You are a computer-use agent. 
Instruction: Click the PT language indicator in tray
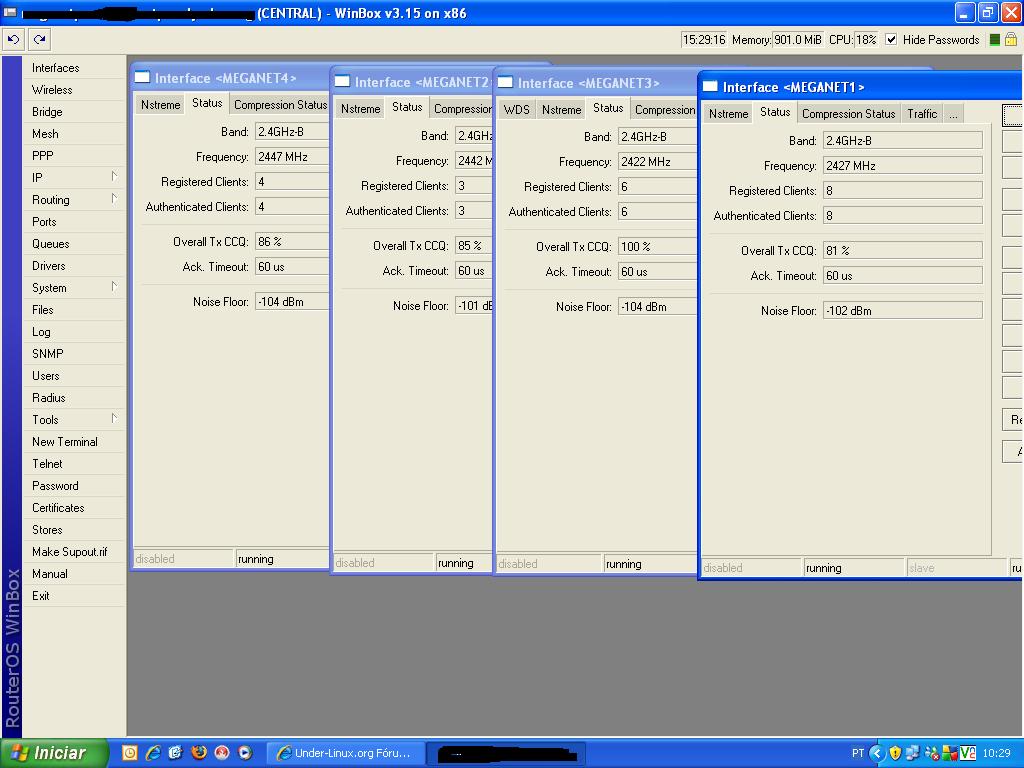(858, 753)
